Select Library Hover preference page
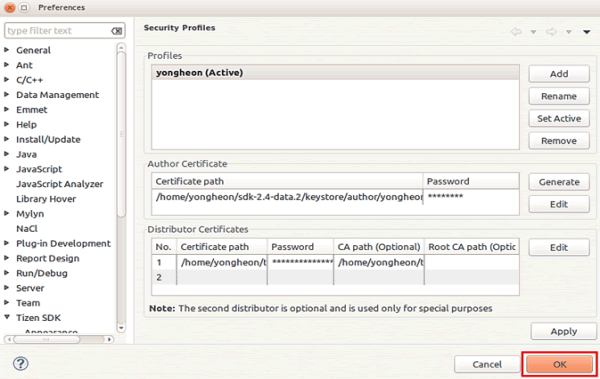 tap(46, 199)
